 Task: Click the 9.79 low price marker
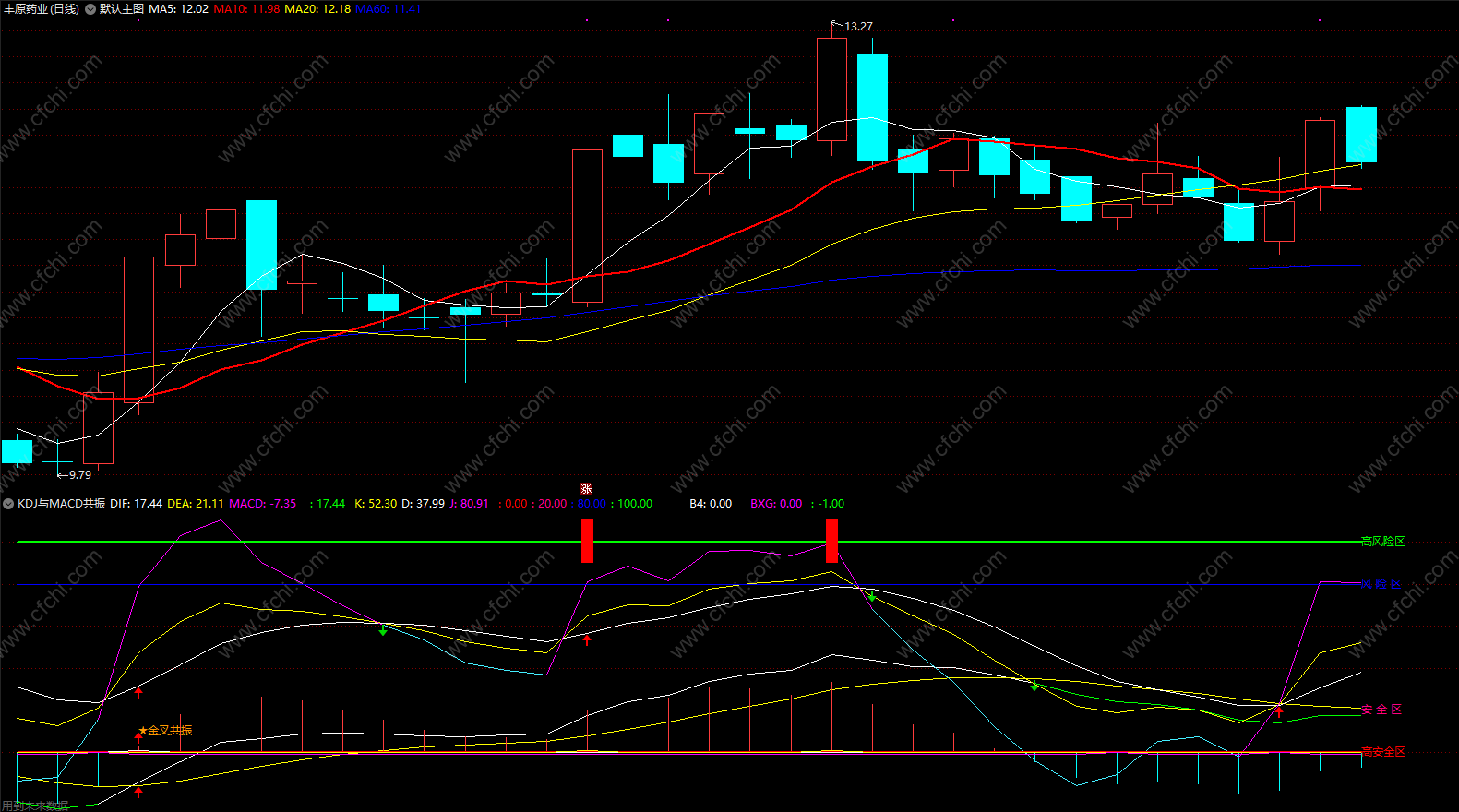point(80,475)
